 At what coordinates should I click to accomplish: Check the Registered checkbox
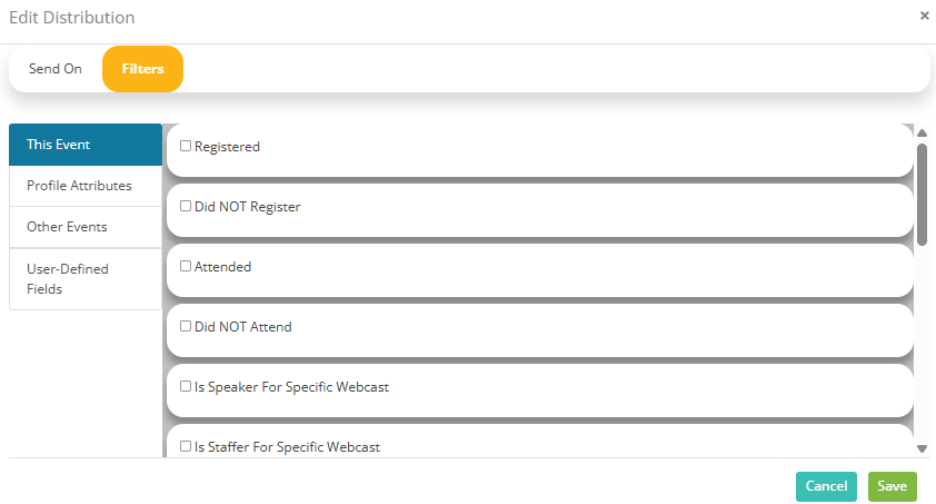click(x=186, y=146)
